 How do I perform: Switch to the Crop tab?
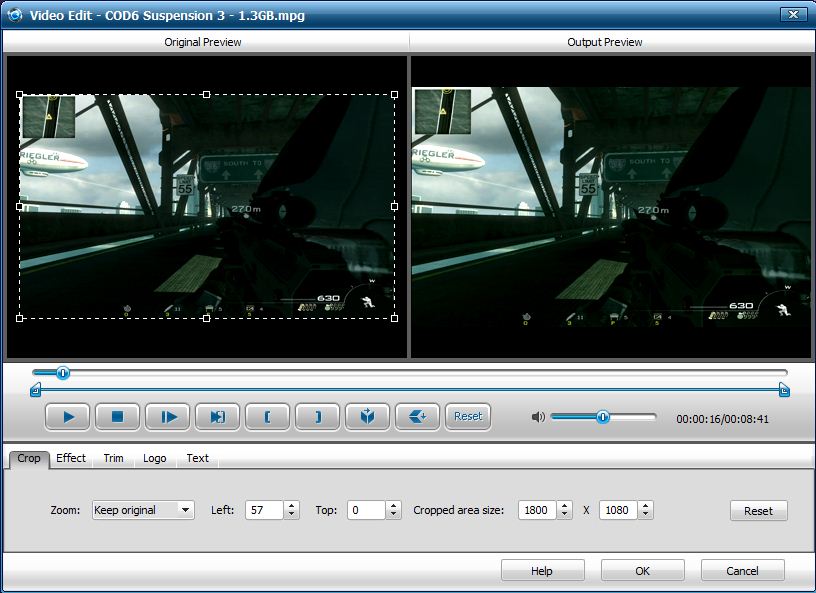click(x=29, y=459)
